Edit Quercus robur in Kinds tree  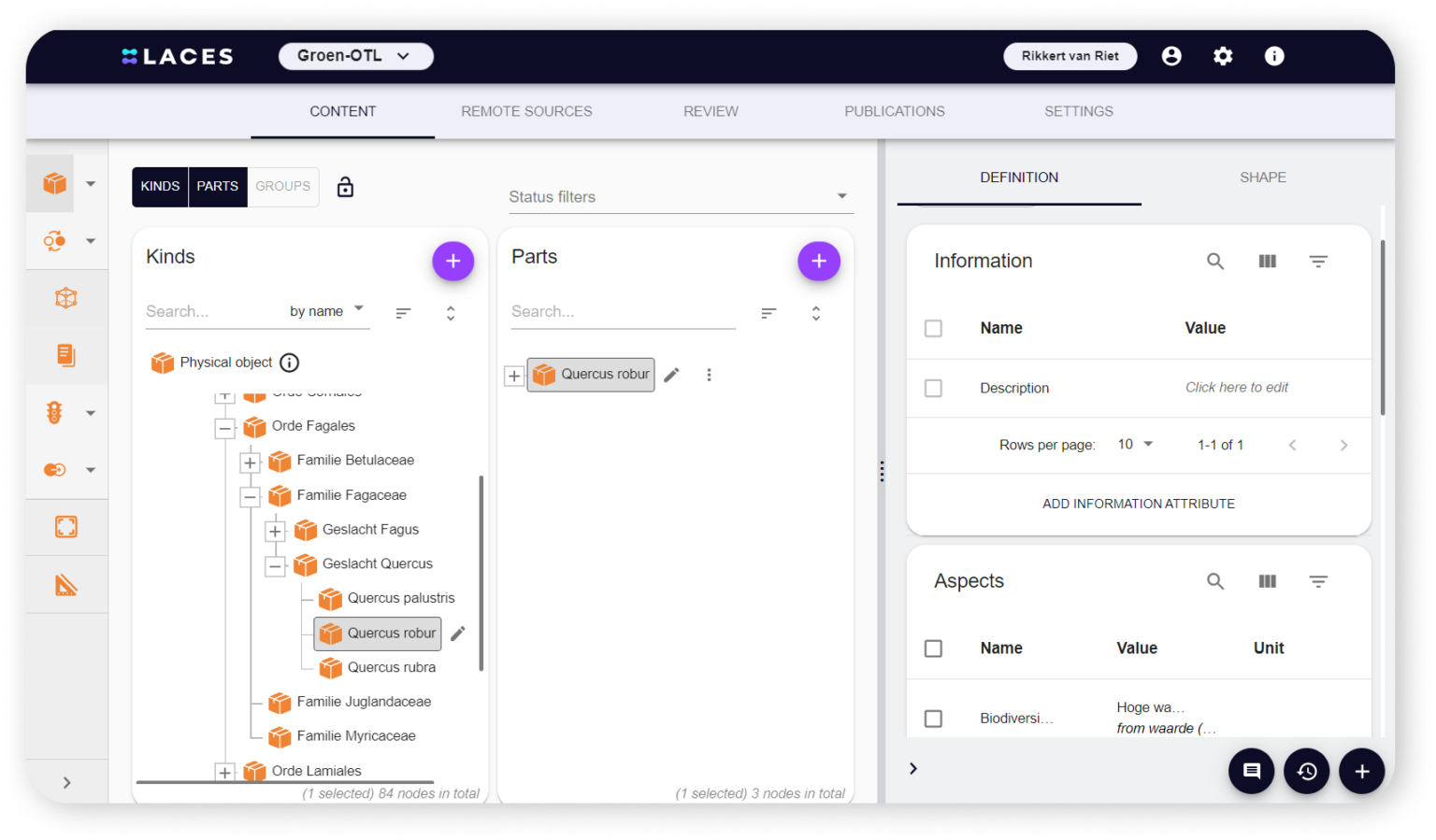click(458, 634)
